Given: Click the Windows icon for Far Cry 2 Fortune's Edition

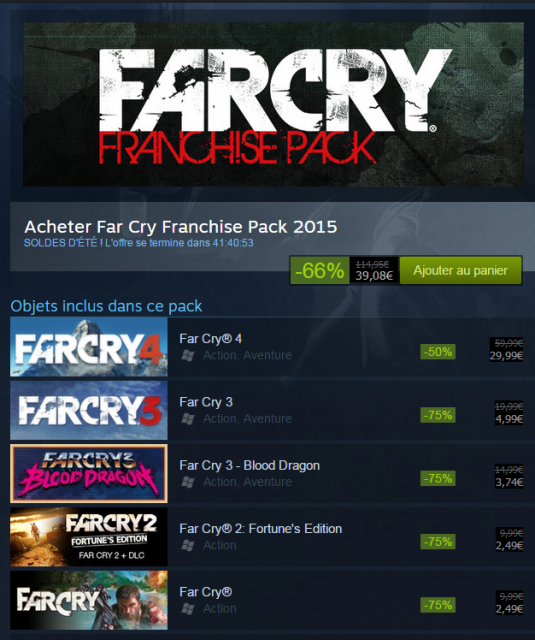Looking at the screenshot, I should pos(188,545).
